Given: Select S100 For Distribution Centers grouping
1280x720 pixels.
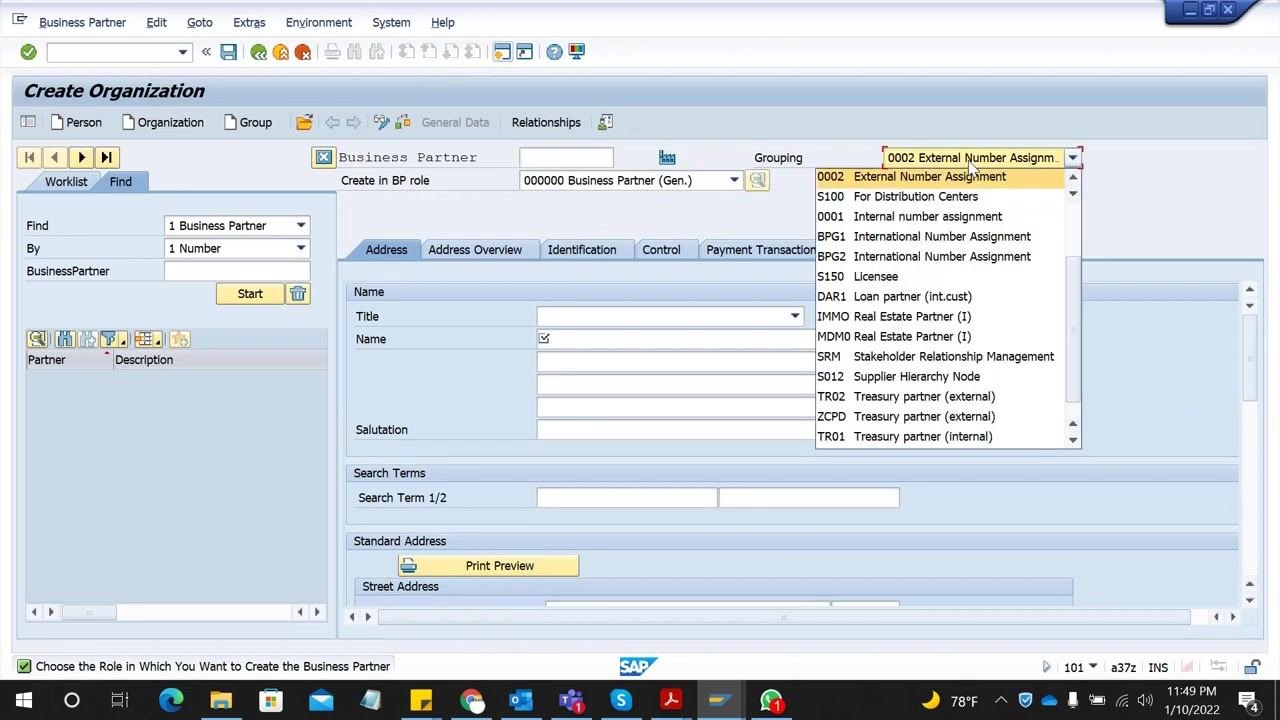Looking at the screenshot, I should (940, 196).
